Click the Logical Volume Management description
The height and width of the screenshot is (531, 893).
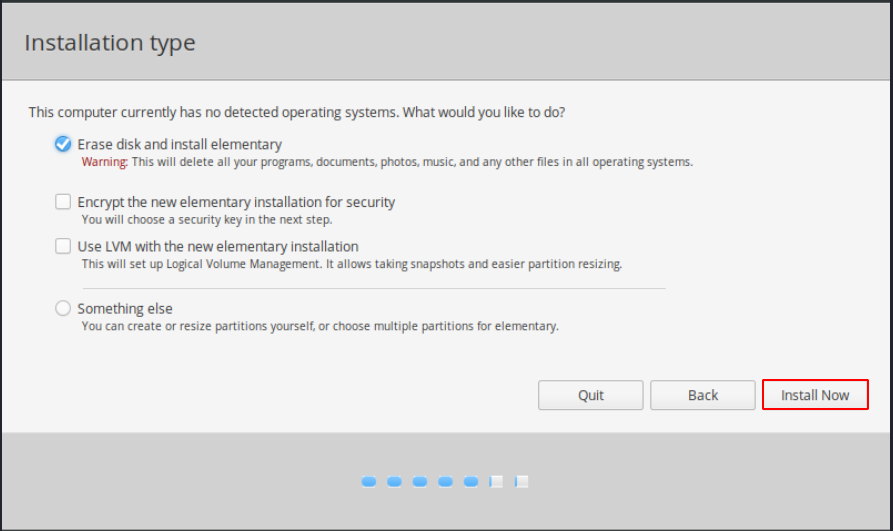pos(351,264)
